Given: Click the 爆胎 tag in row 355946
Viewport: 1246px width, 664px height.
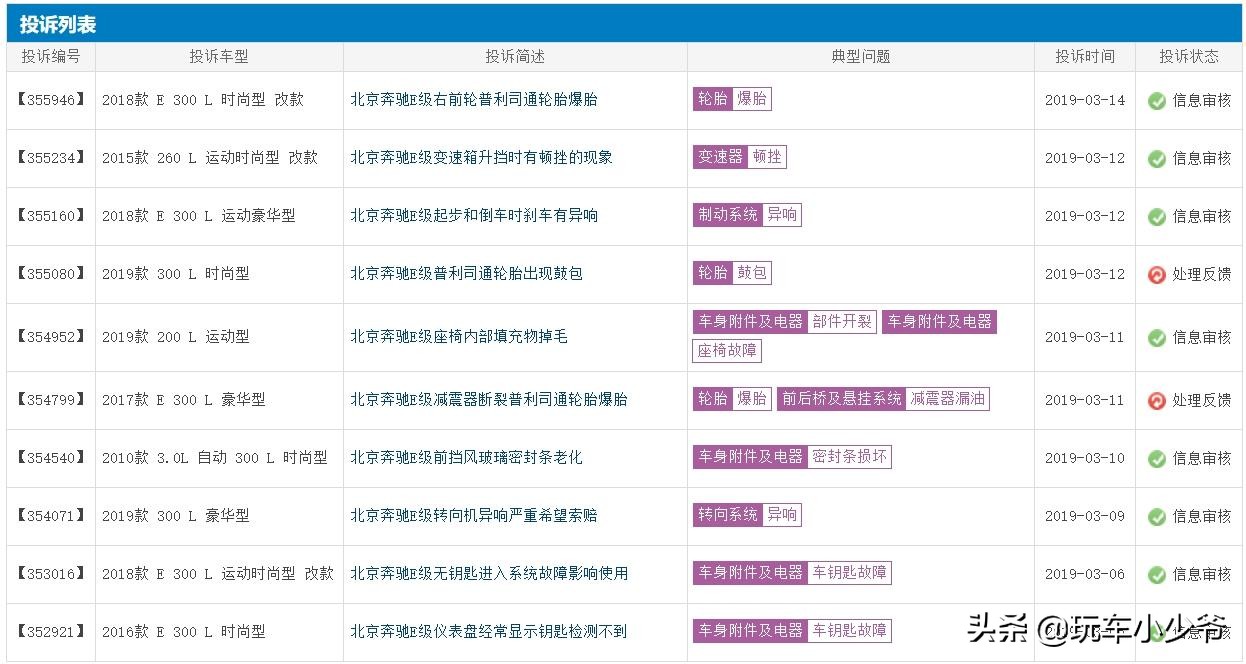Looking at the screenshot, I should 752,99.
